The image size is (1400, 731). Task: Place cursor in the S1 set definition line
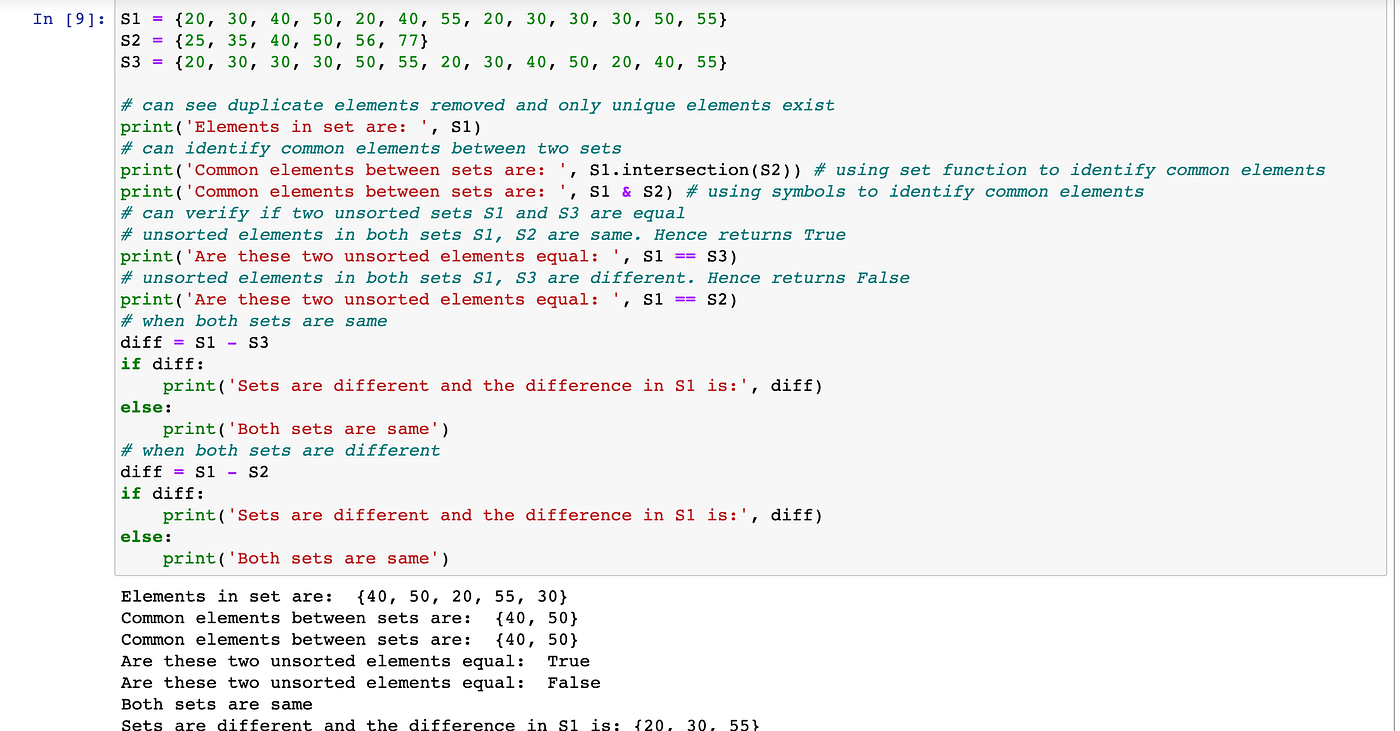300,18
